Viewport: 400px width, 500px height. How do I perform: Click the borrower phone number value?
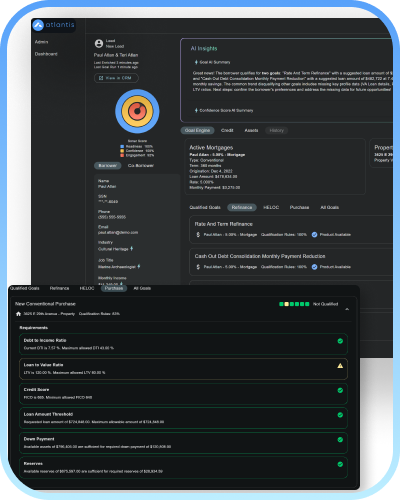pyautogui.click(x=112, y=217)
